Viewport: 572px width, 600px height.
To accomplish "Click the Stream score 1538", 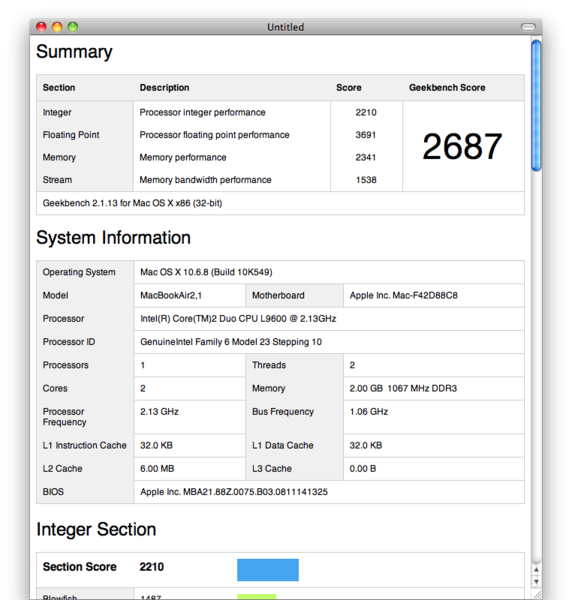I will pos(366,180).
